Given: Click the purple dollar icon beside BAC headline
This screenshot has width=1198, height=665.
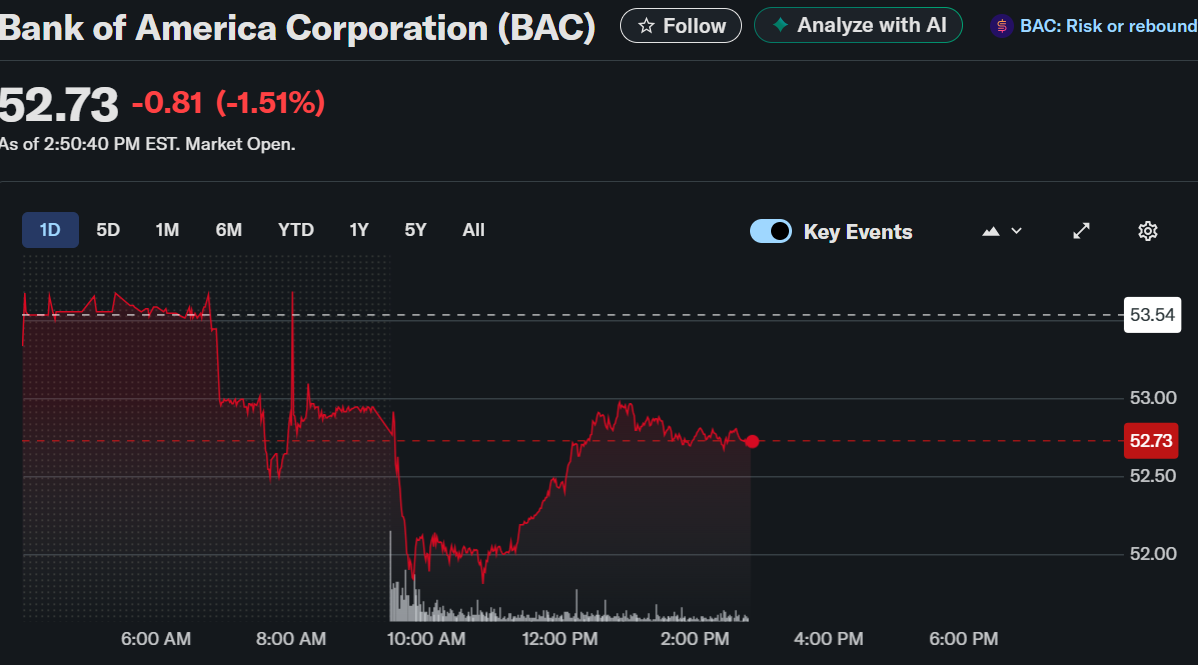Looking at the screenshot, I should (1001, 26).
